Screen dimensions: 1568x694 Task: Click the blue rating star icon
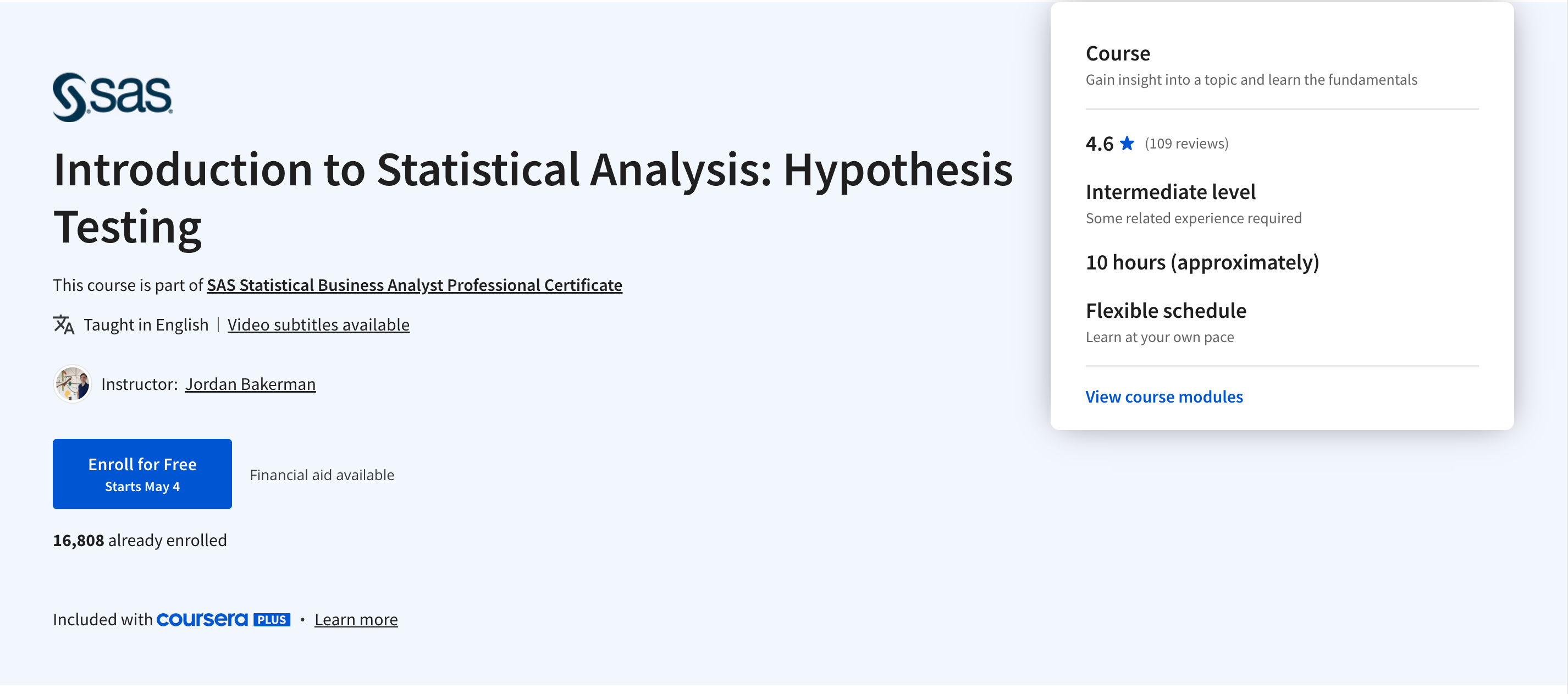pos(1127,144)
